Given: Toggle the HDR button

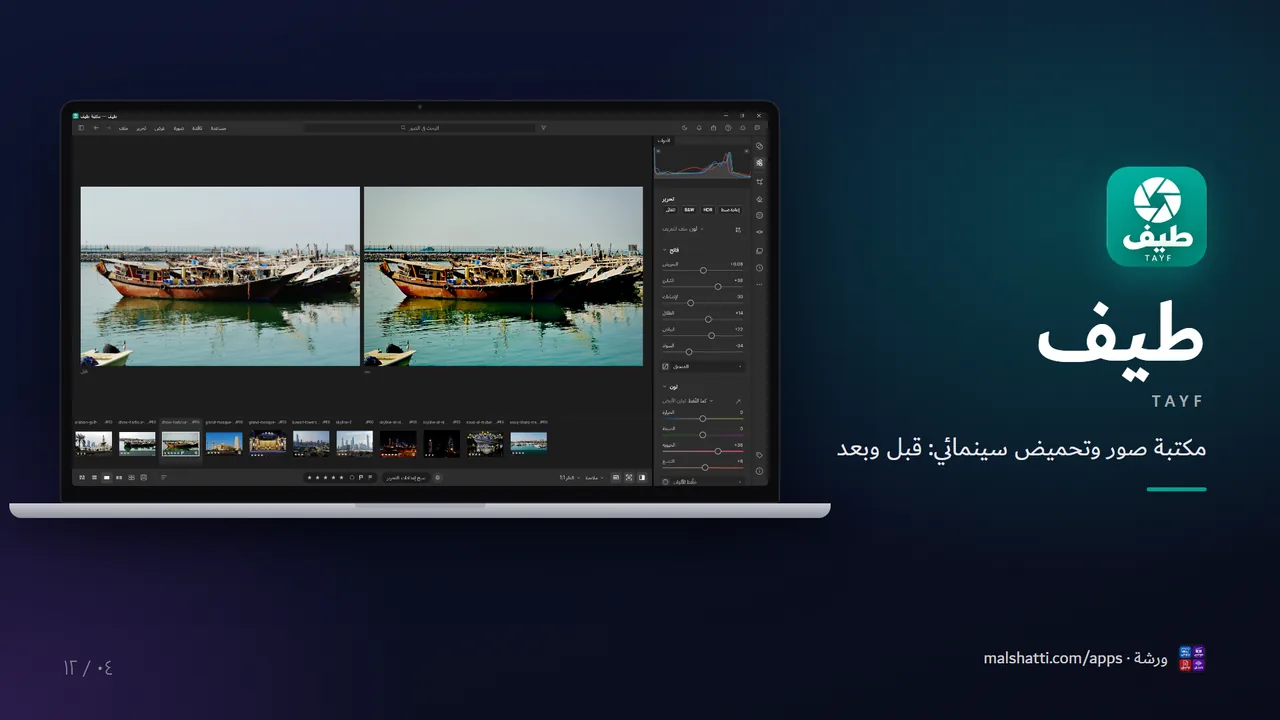Looking at the screenshot, I should (707, 210).
